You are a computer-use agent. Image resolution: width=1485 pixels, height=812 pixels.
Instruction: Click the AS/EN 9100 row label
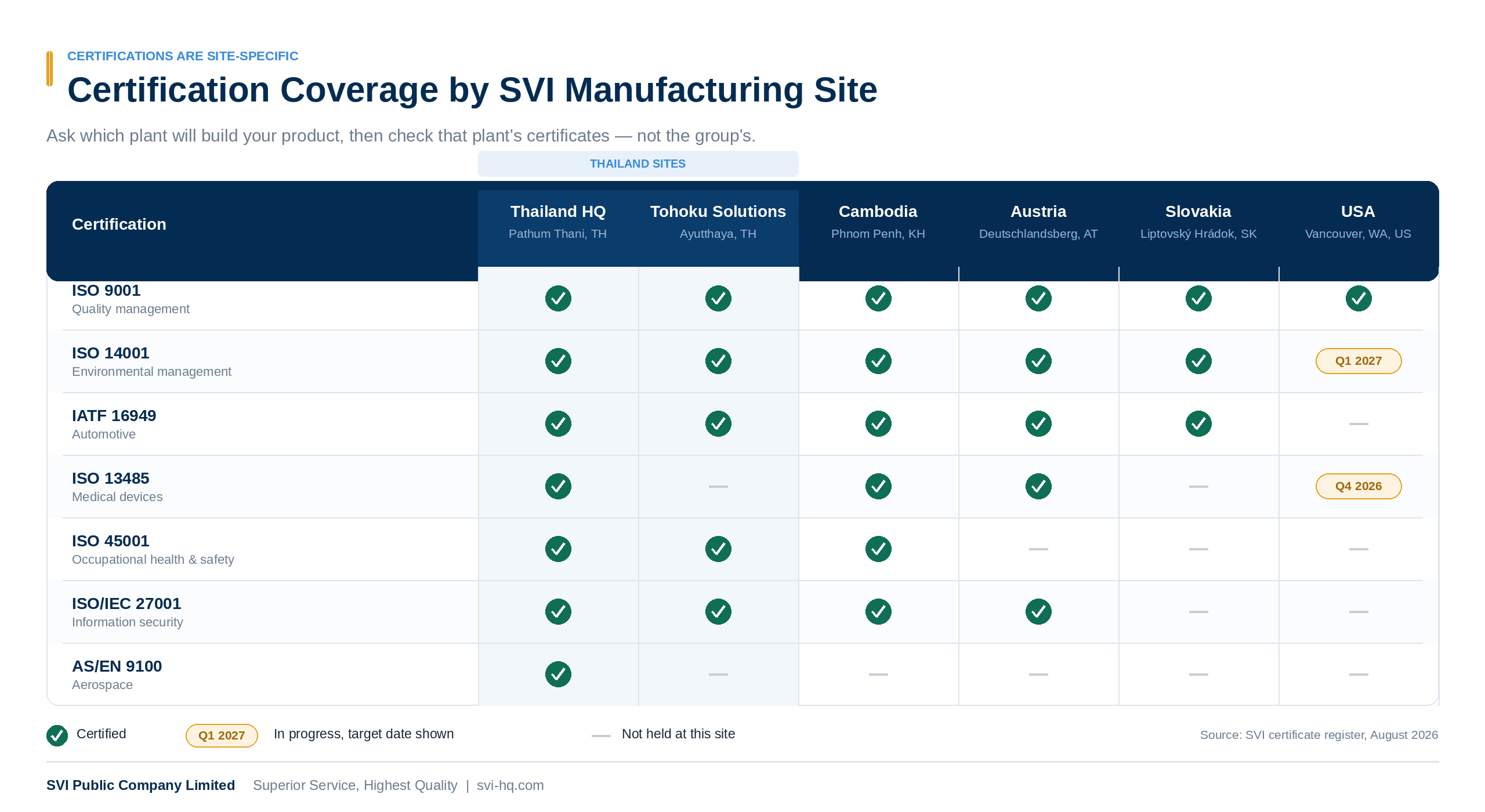117,666
